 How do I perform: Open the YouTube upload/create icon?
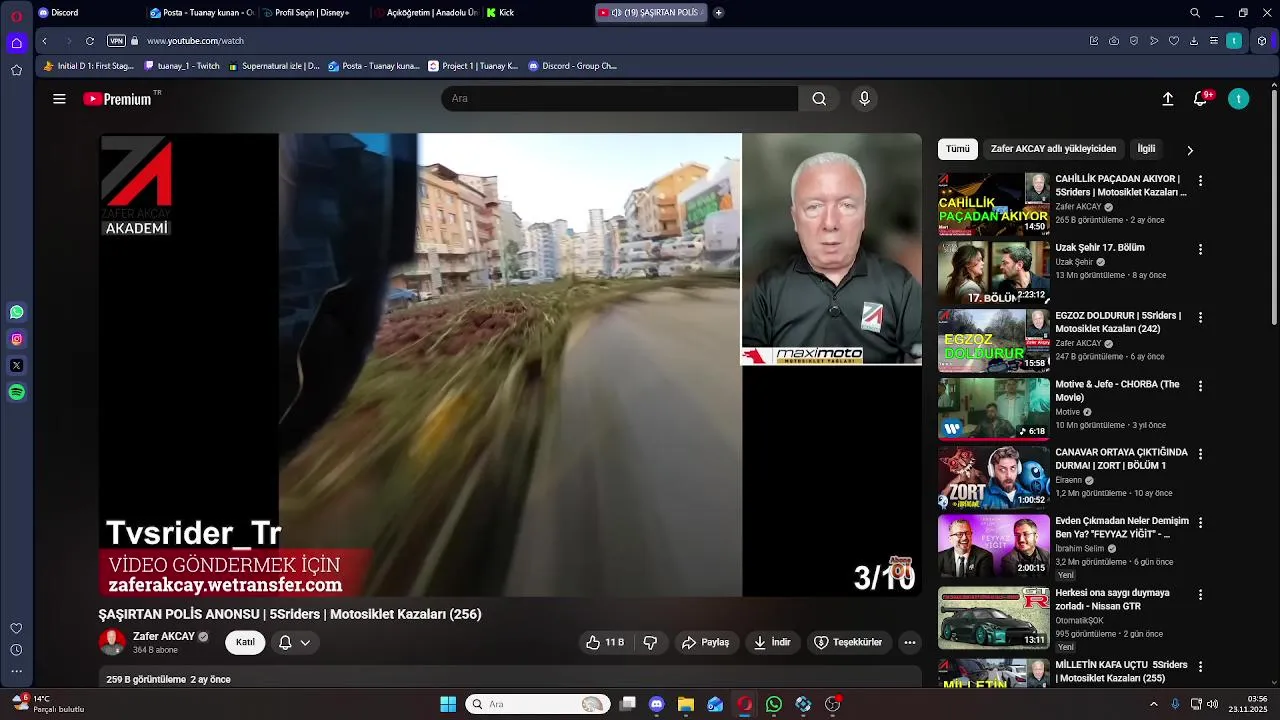pos(1167,99)
